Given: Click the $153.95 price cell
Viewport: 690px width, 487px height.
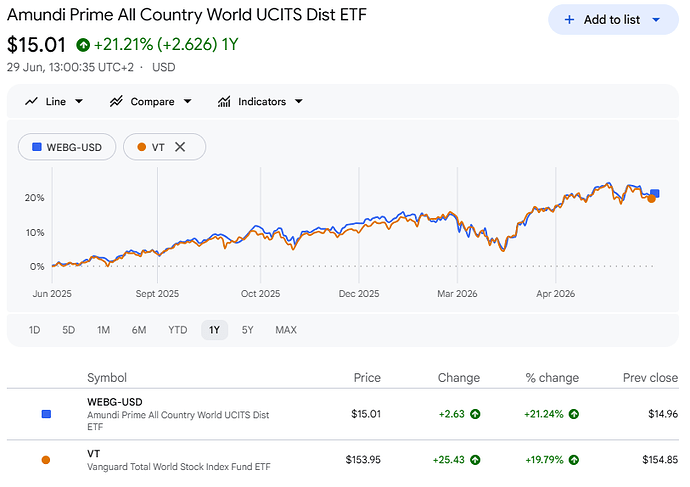Looking at the screenshot, I should tap(363, 460).
